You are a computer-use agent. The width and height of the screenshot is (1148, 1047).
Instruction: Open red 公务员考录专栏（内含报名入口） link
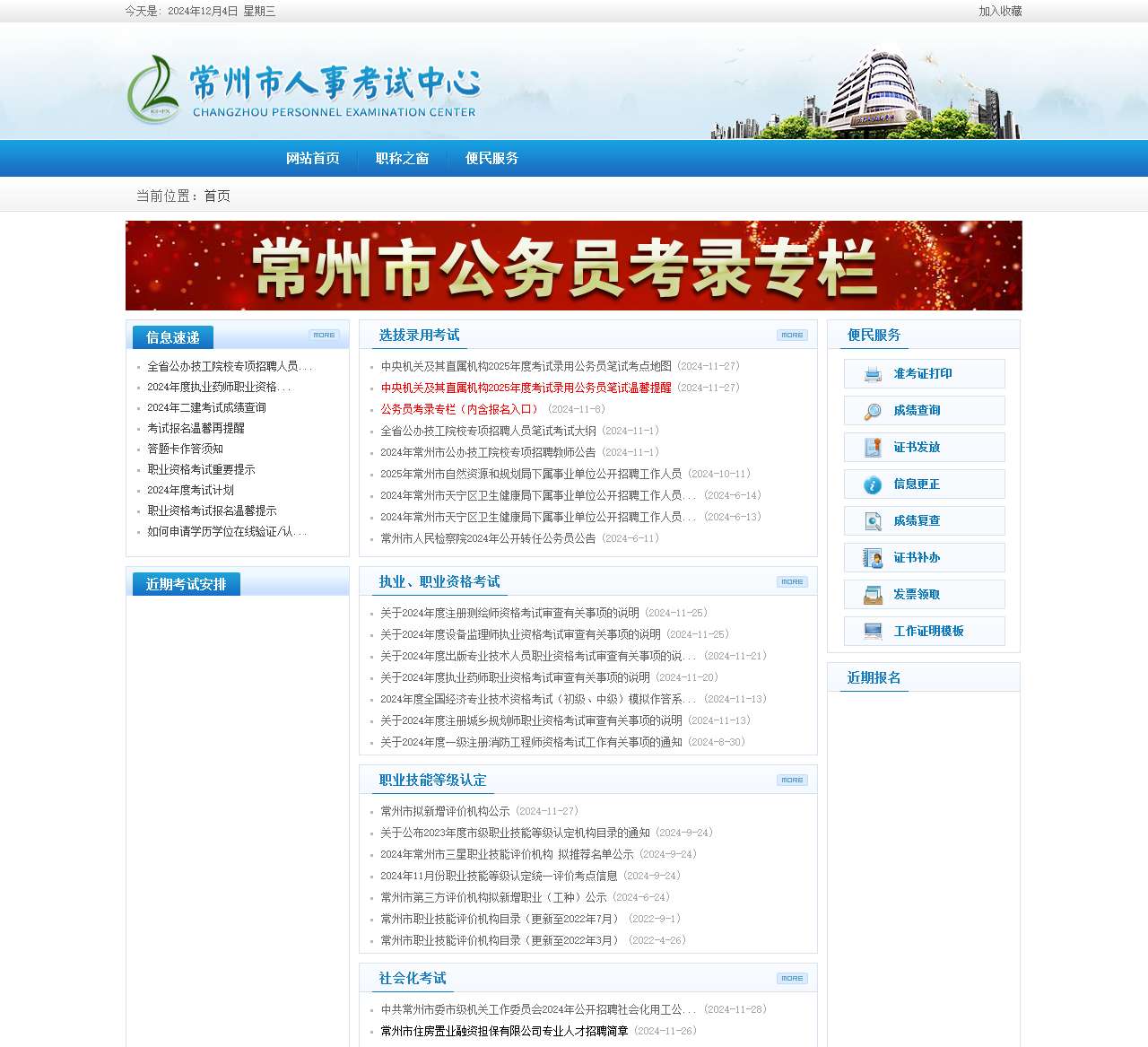461,409
